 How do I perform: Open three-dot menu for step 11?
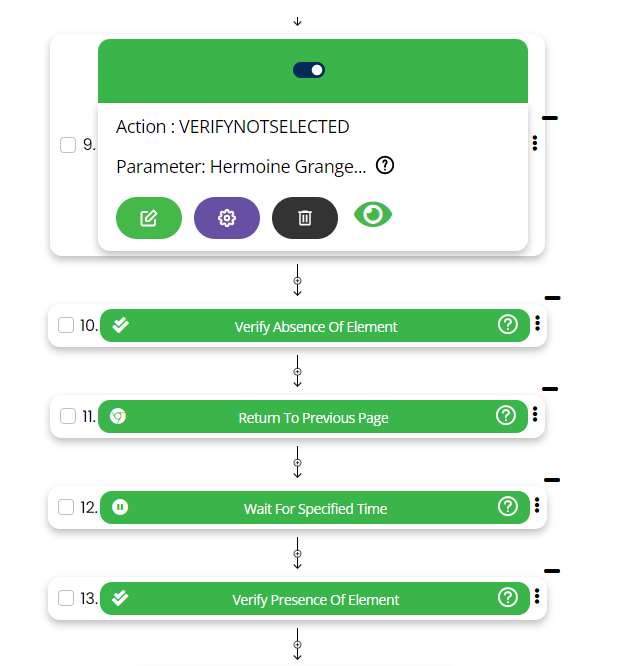click(536, 414)
